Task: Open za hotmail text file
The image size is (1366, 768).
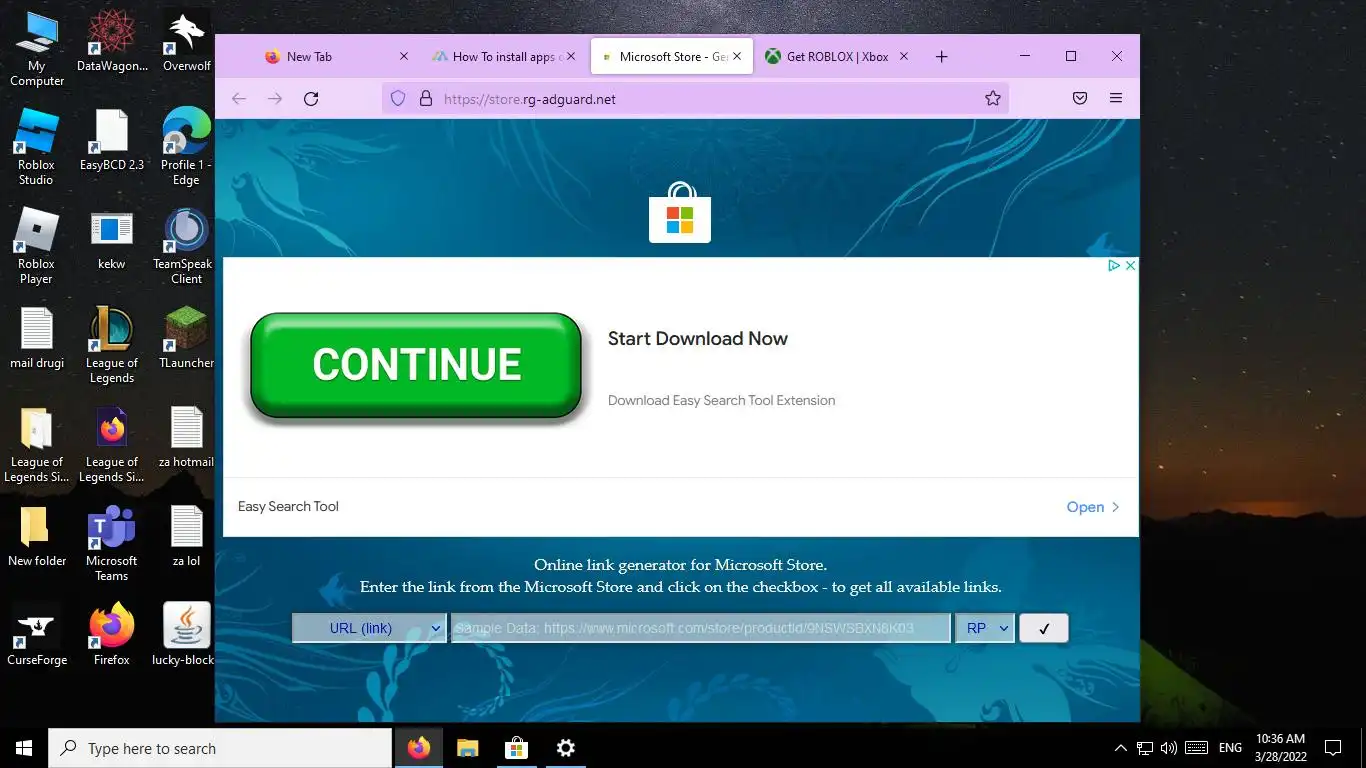Action: point(186,437)
